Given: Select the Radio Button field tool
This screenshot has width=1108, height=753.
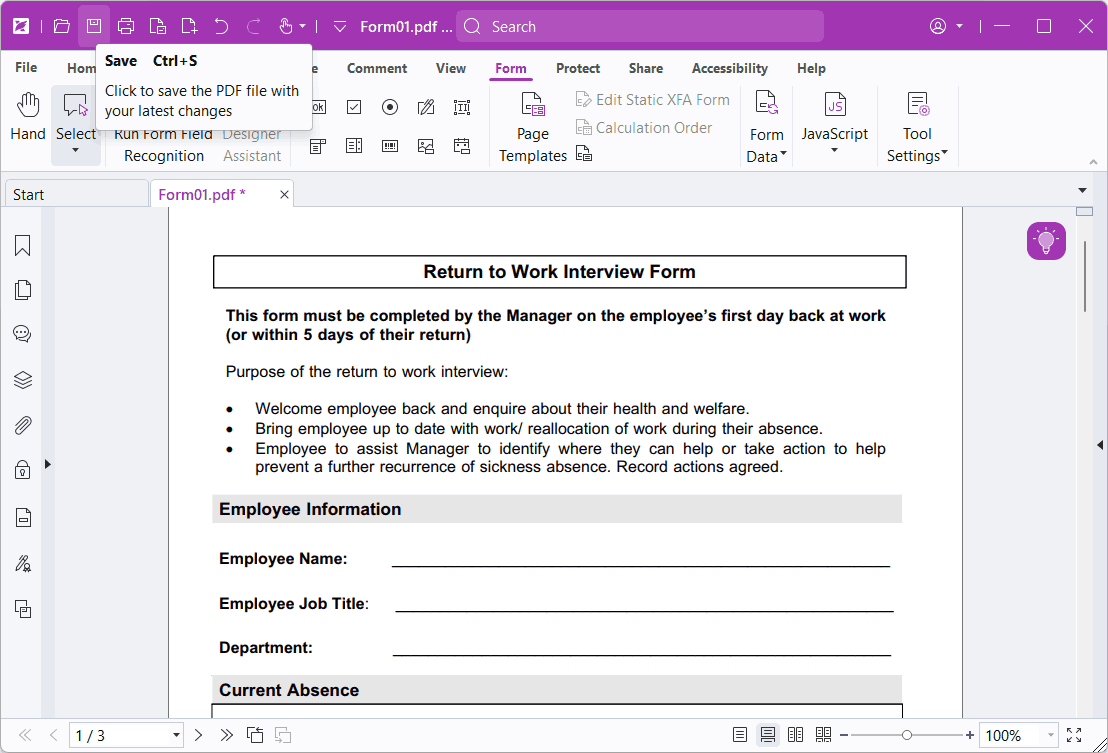Looking at the screenshot, I should (x=390, y=106).
